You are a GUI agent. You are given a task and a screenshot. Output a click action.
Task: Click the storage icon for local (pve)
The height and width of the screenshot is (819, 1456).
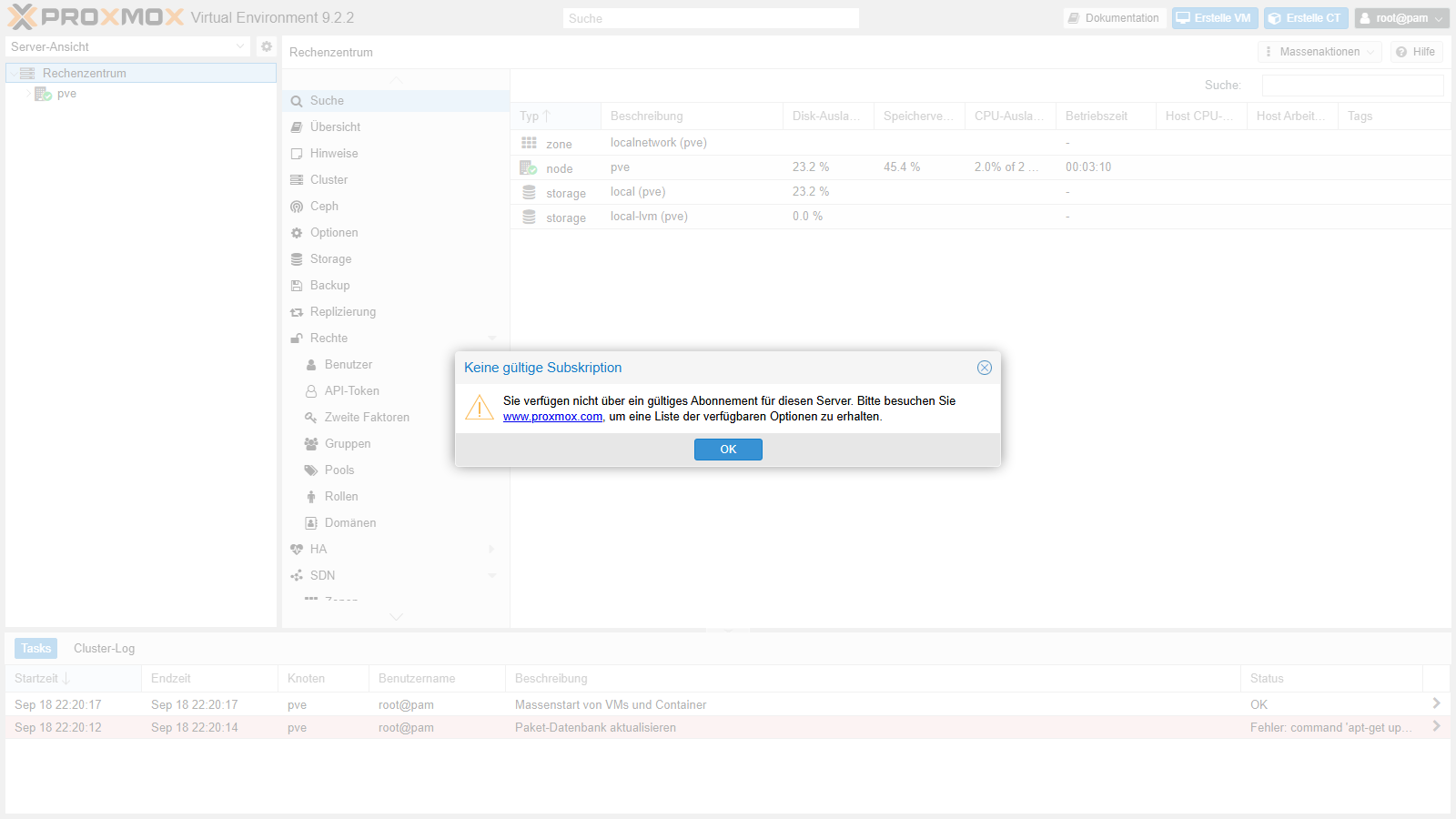coord(529,193)
